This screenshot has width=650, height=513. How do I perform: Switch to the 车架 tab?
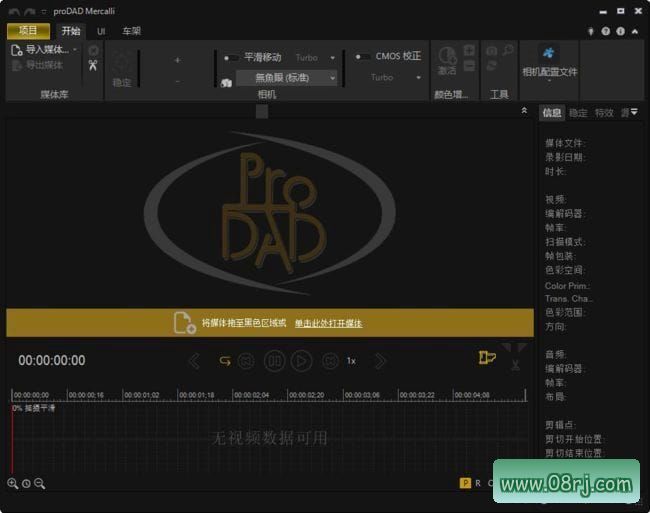click(x=131, y=31)
